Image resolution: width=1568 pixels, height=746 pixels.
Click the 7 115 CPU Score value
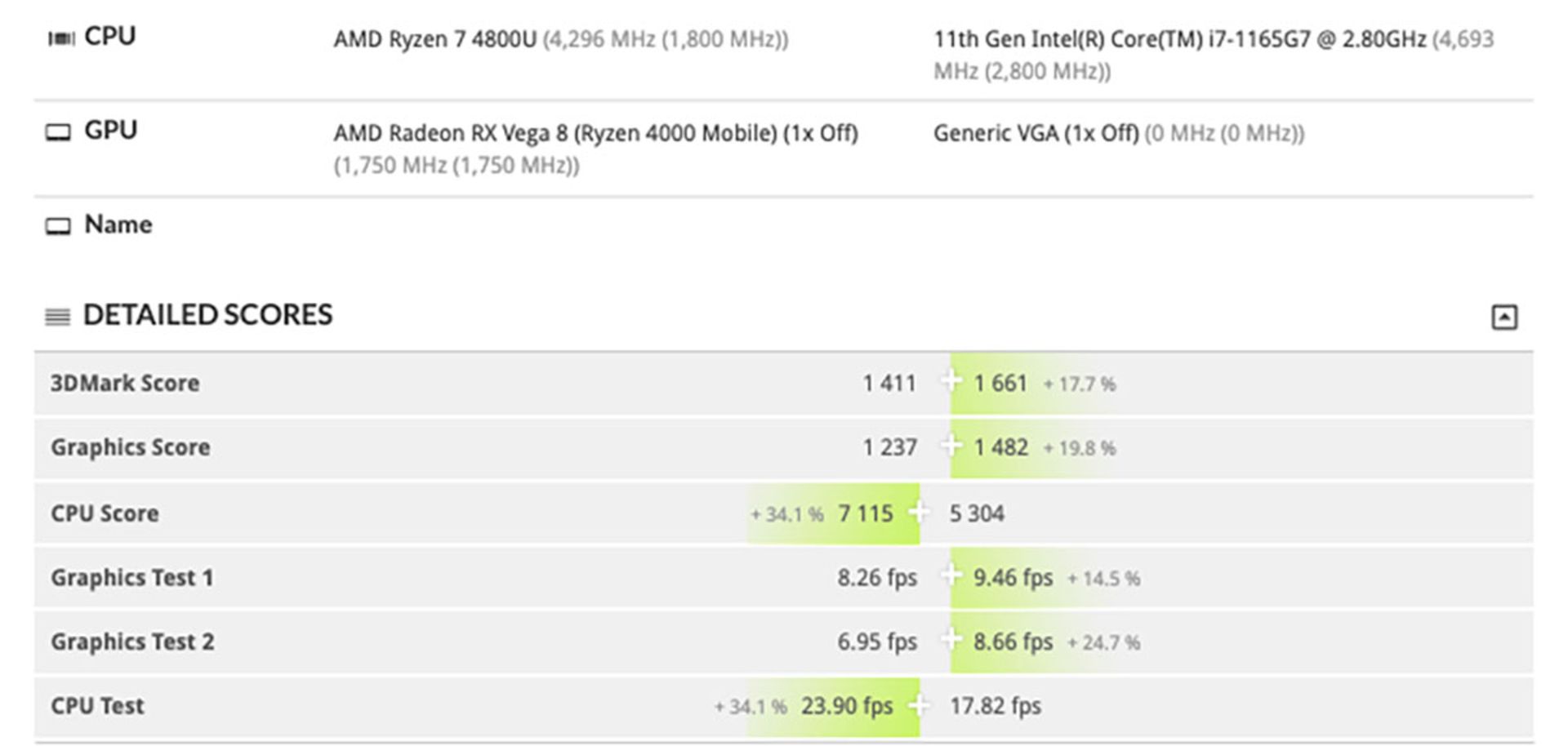pyautogui.click(x=865, y=513)
